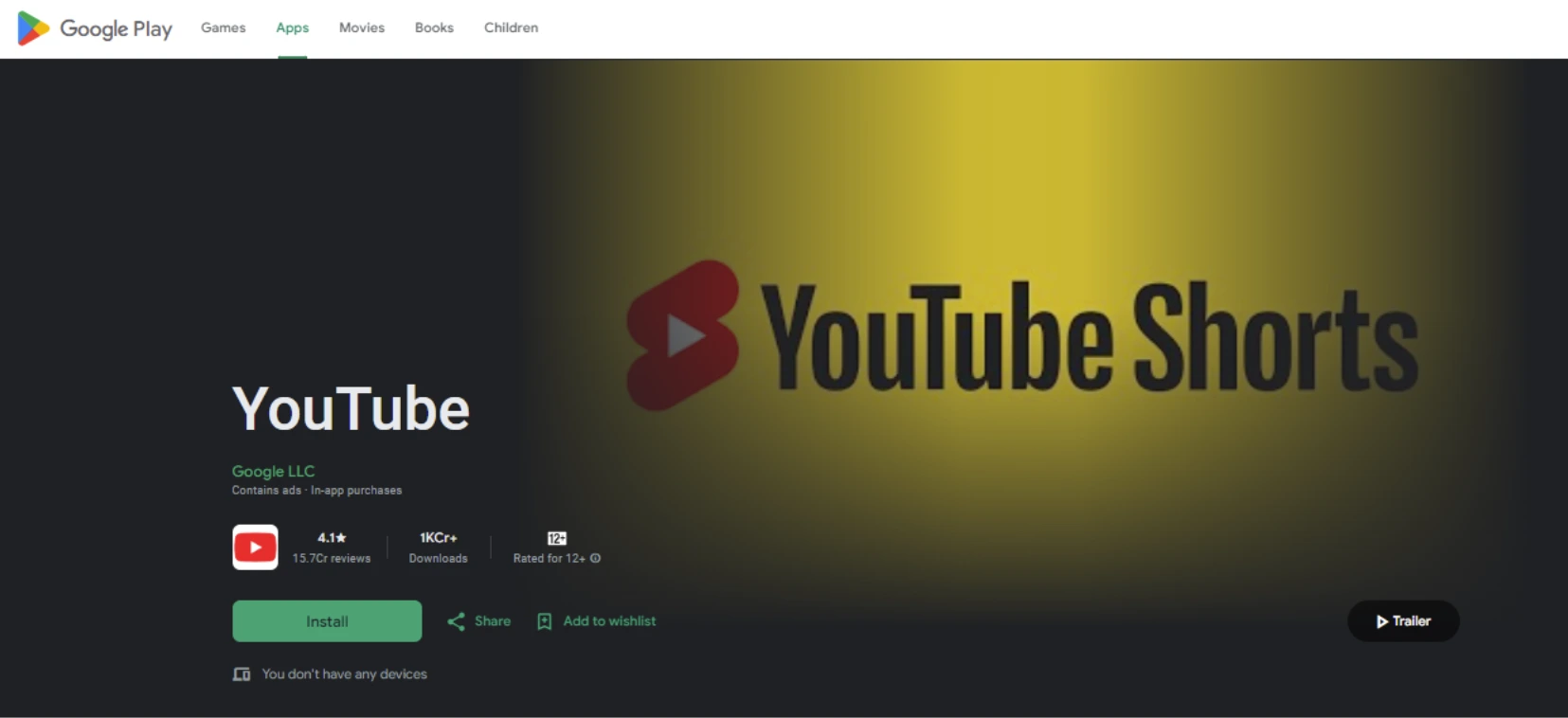Screen dimensions: 1568x718
Task: Click the YouTube Shorts banner text
Action: tap(1090, 337)
